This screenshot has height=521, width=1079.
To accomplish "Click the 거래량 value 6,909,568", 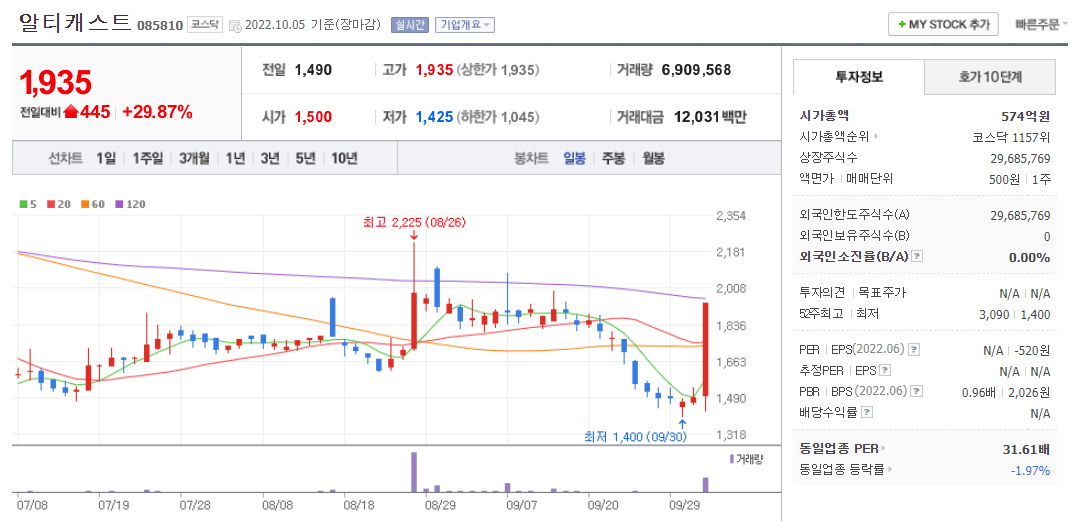I will pyautogui.click(x=696, y=70).
